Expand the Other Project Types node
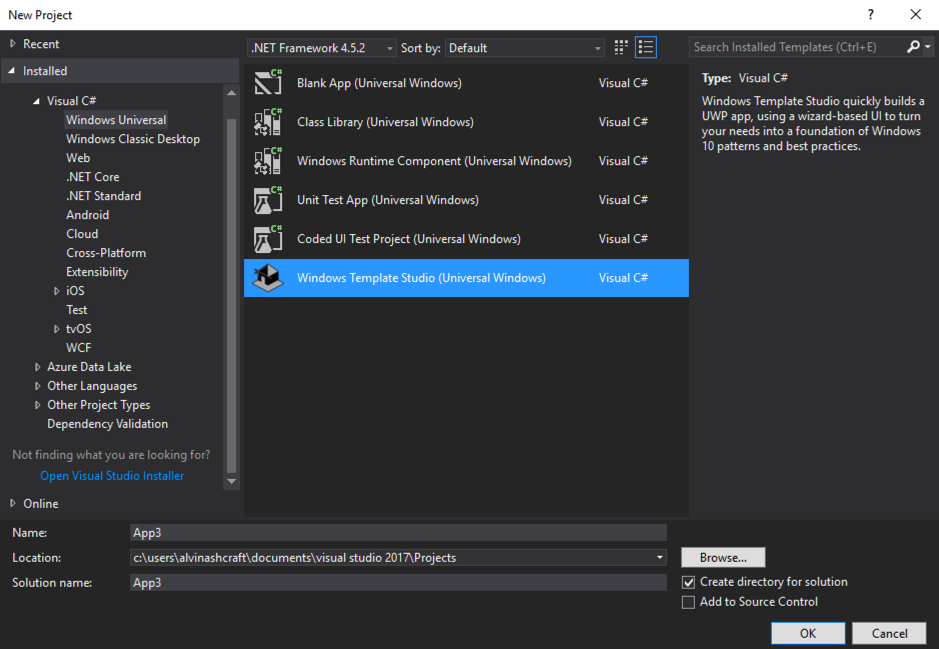939x649 pixels. pyautogui.click(x=37, y=405)
